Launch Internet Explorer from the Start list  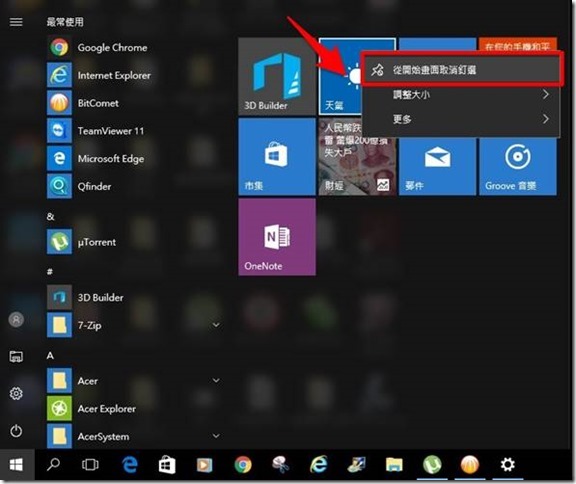click(134, 75)
